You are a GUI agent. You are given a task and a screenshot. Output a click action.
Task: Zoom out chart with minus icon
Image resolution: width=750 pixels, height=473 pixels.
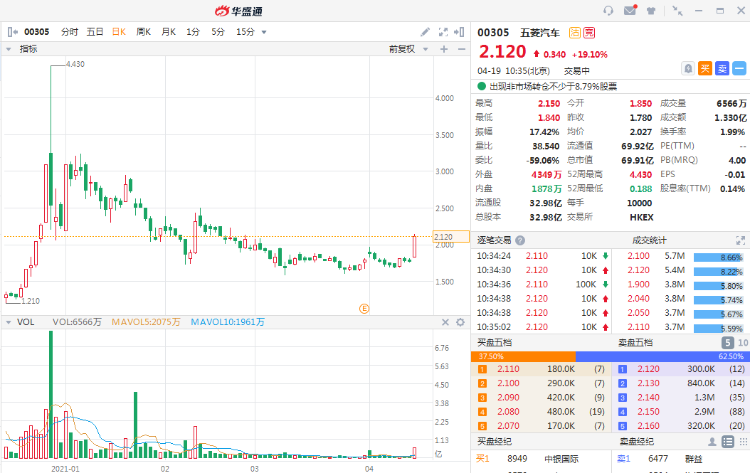coord(461,49)
